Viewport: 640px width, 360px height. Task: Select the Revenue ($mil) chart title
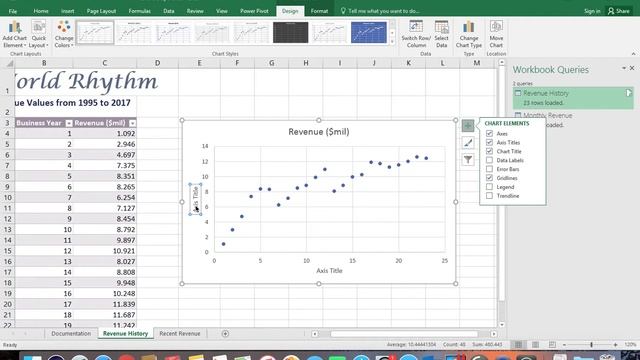point(319,132)
